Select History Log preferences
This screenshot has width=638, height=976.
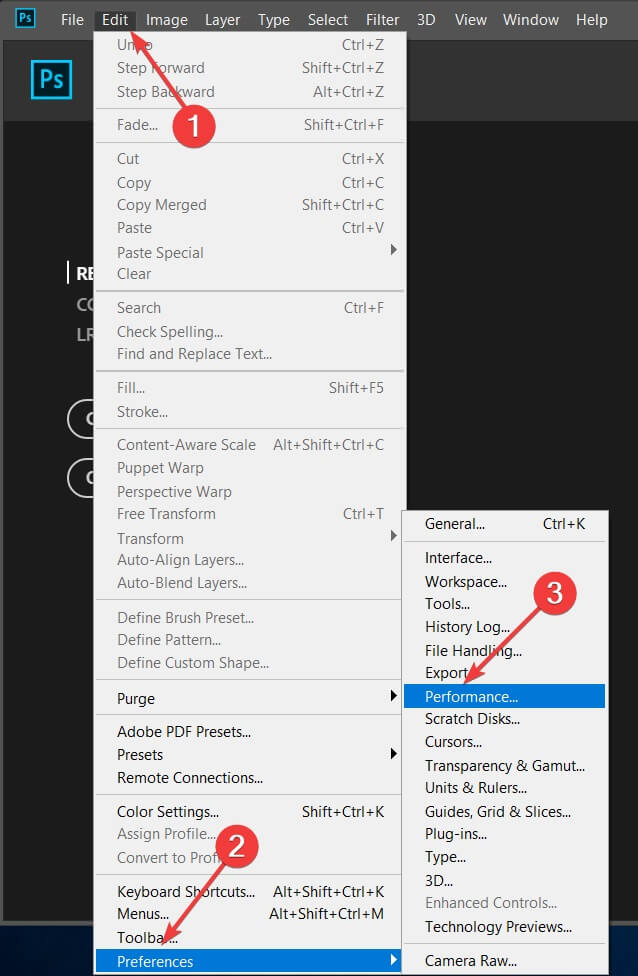click(x=505, y=627)
